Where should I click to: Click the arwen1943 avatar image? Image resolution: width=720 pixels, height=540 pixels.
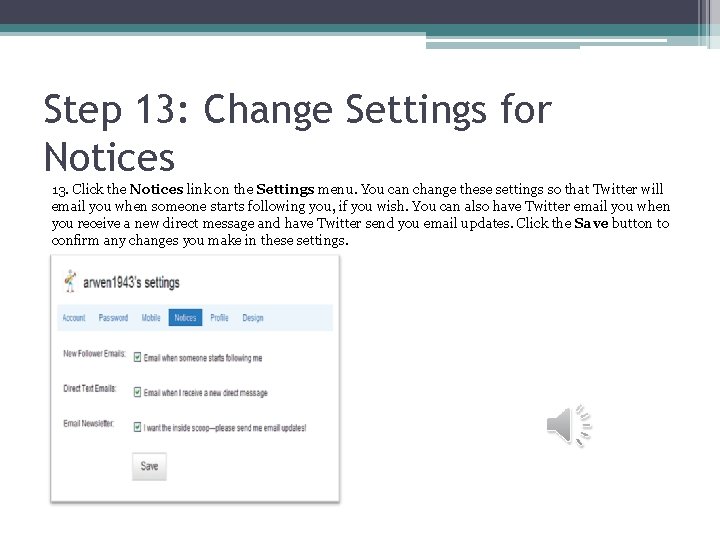click(x=70, y=281)
